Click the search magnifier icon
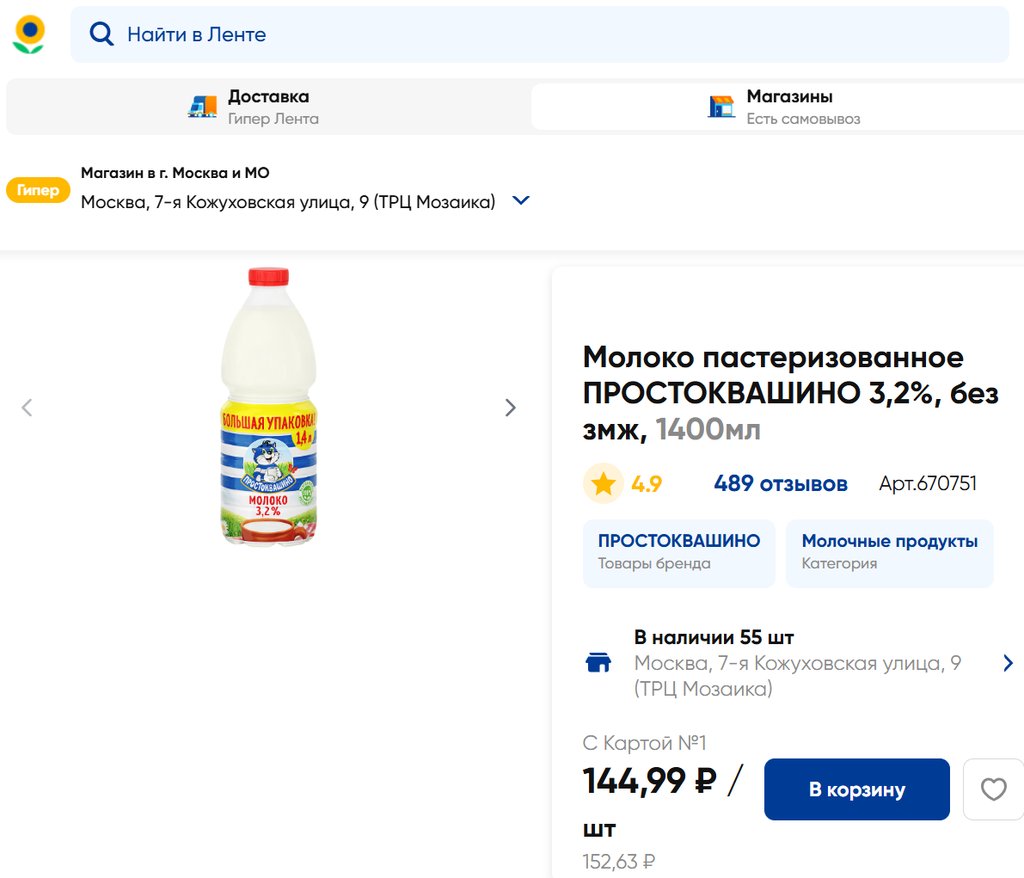This screenshot has width=1024, height=878. 101,34
